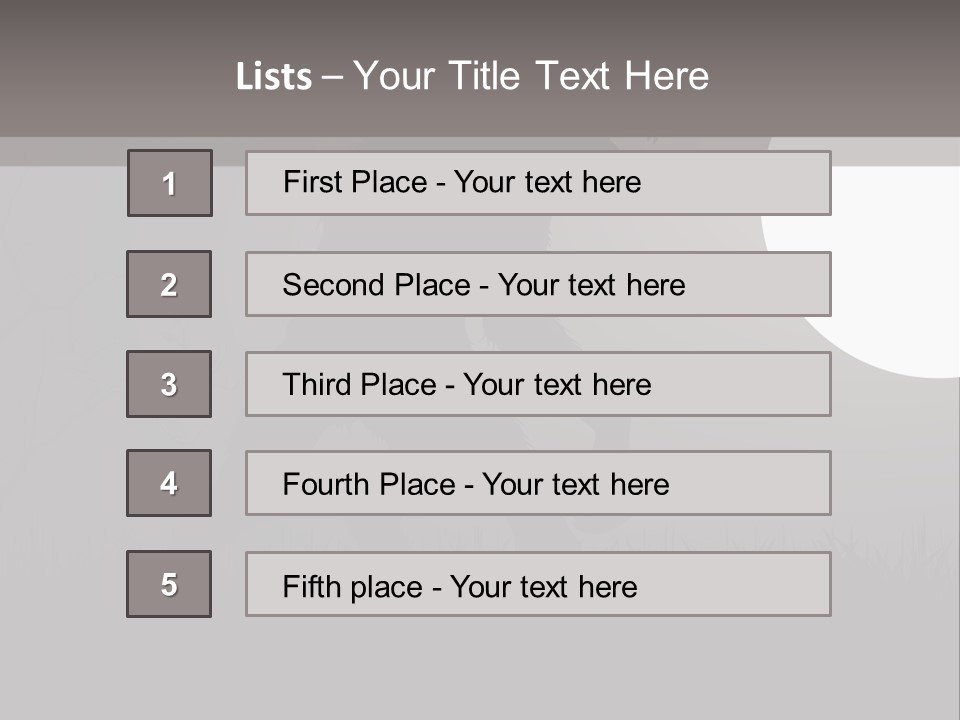This screenshot has height=720, width=960.
Task: Click the Your Title Text Here phrase
Action: (x=531, y=77)
